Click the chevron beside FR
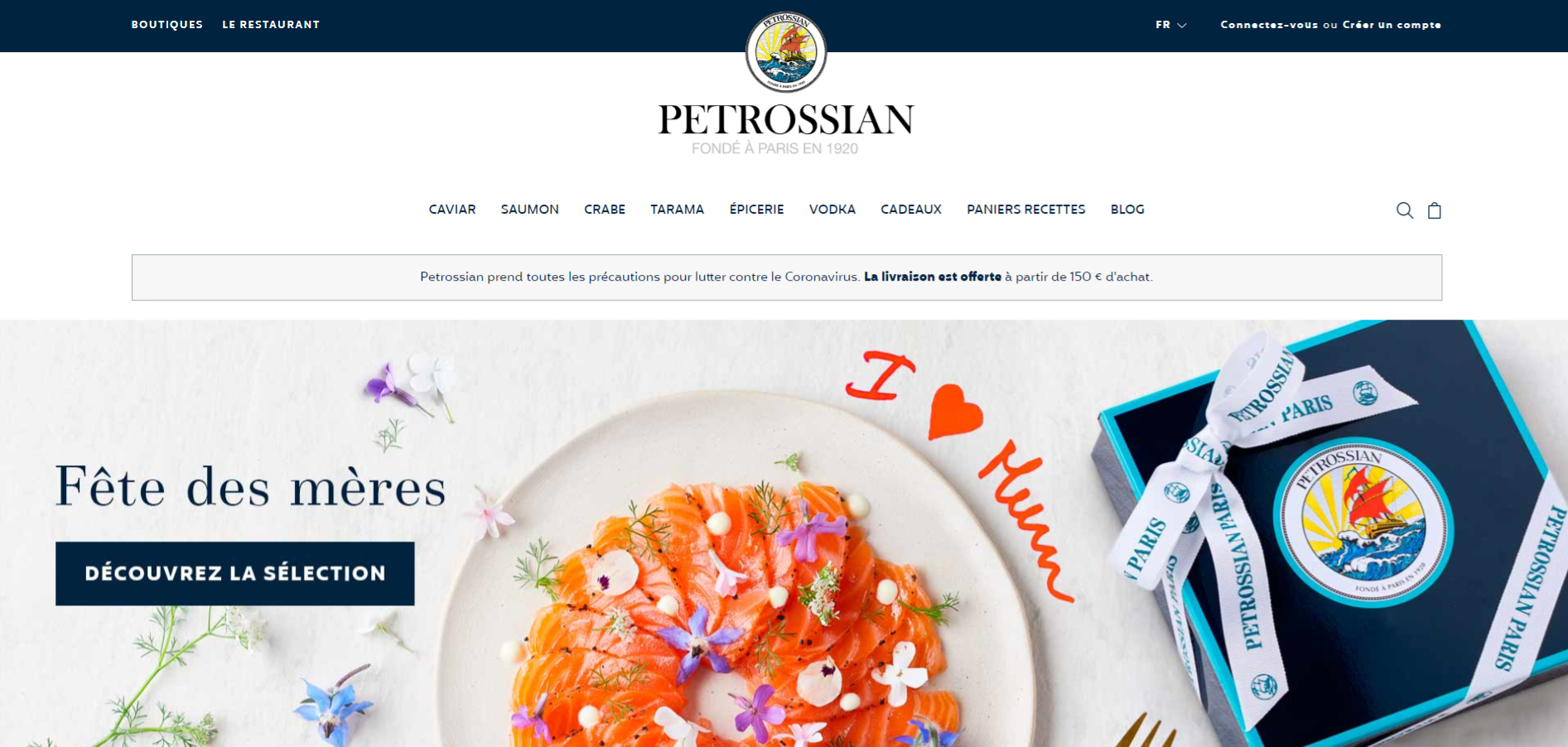Image resolution: width=1568 pixels, height=747 pixels. [1182, 26]
